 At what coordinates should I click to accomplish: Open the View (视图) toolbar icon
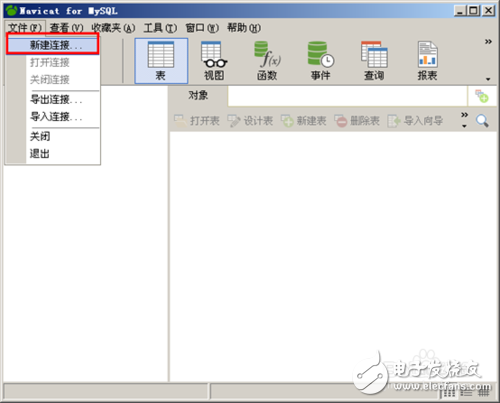(214, 61)
